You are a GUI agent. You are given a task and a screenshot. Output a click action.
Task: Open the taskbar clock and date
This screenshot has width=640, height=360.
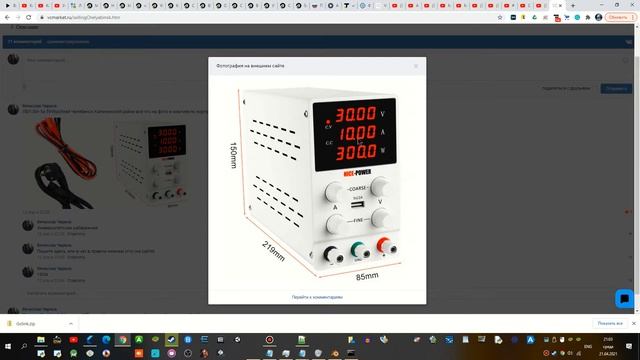608,347
